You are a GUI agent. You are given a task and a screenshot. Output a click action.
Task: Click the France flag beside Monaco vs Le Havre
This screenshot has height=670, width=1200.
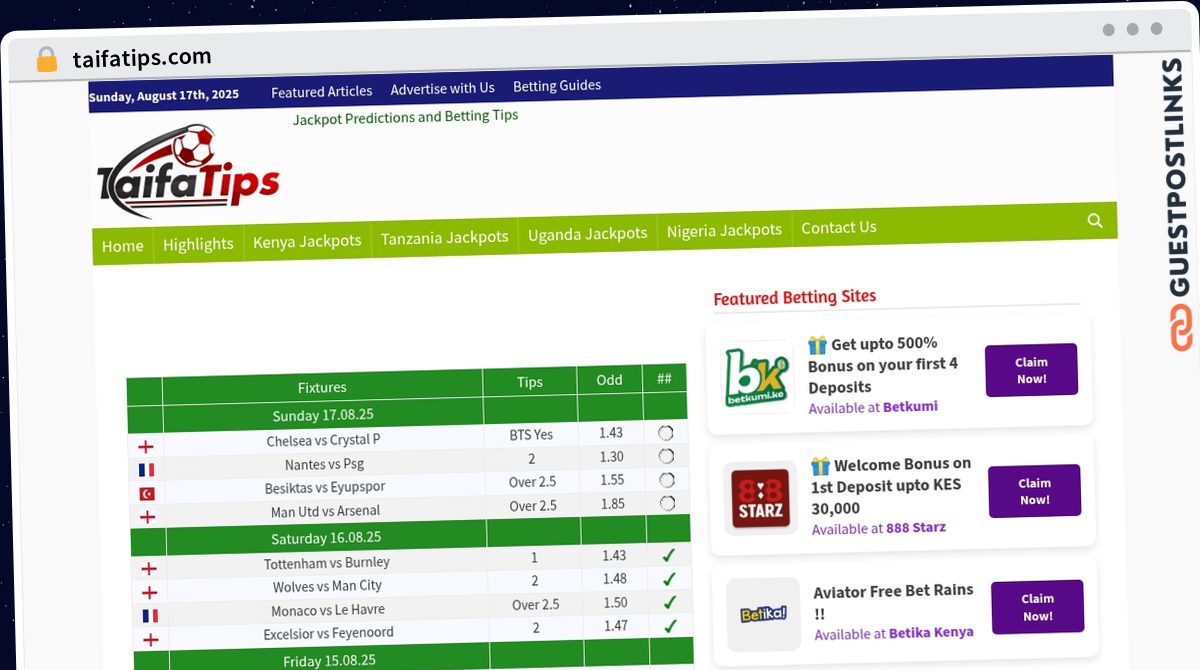(x=150, y=616)
